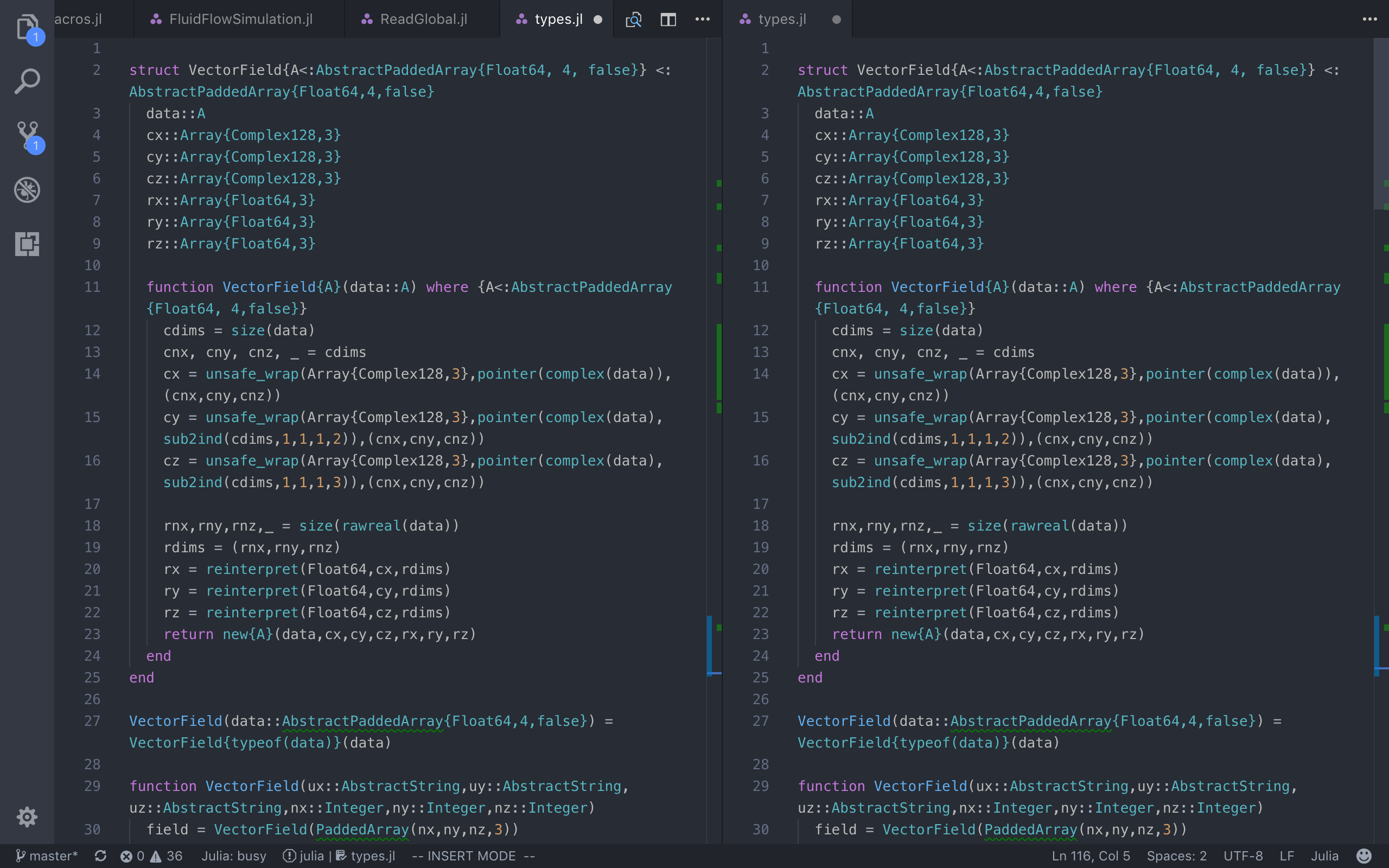1389x868 pixels.
Task: Change the Spaces: 2 indentation setting
Action: tap(1176, 856)
